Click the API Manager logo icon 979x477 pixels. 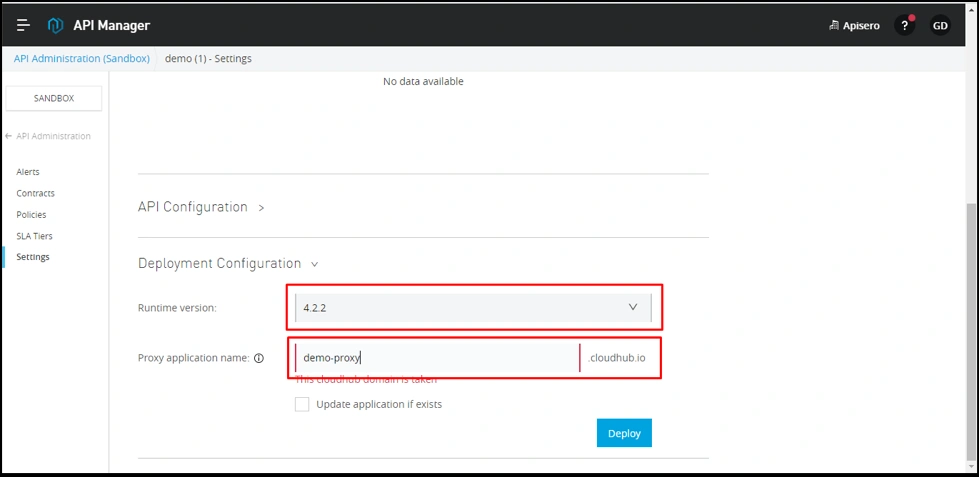[x=56, y=25]
